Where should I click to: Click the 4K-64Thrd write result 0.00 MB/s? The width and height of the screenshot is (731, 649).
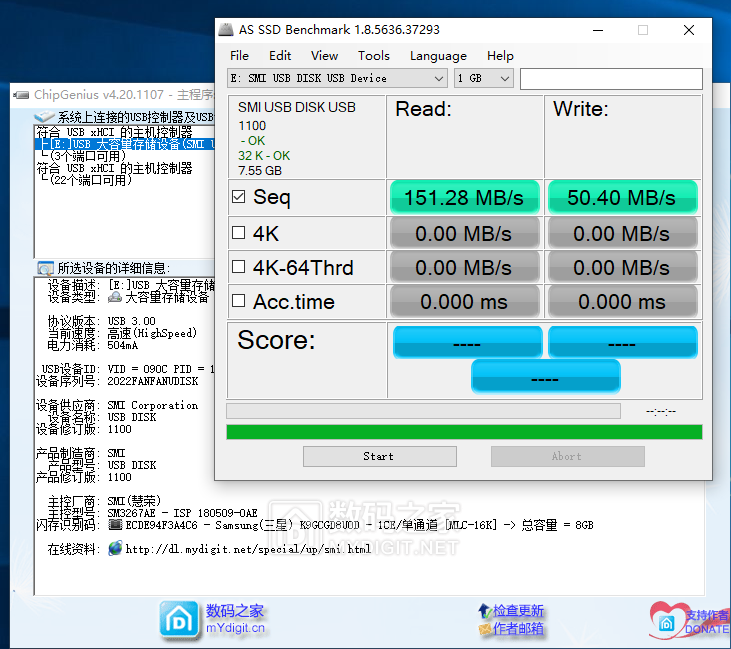622,268
